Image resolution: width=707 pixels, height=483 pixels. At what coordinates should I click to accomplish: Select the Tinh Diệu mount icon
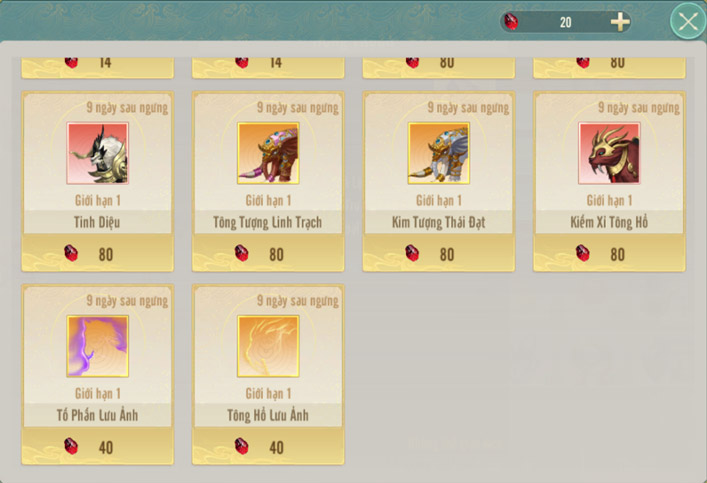click(97, 153)
